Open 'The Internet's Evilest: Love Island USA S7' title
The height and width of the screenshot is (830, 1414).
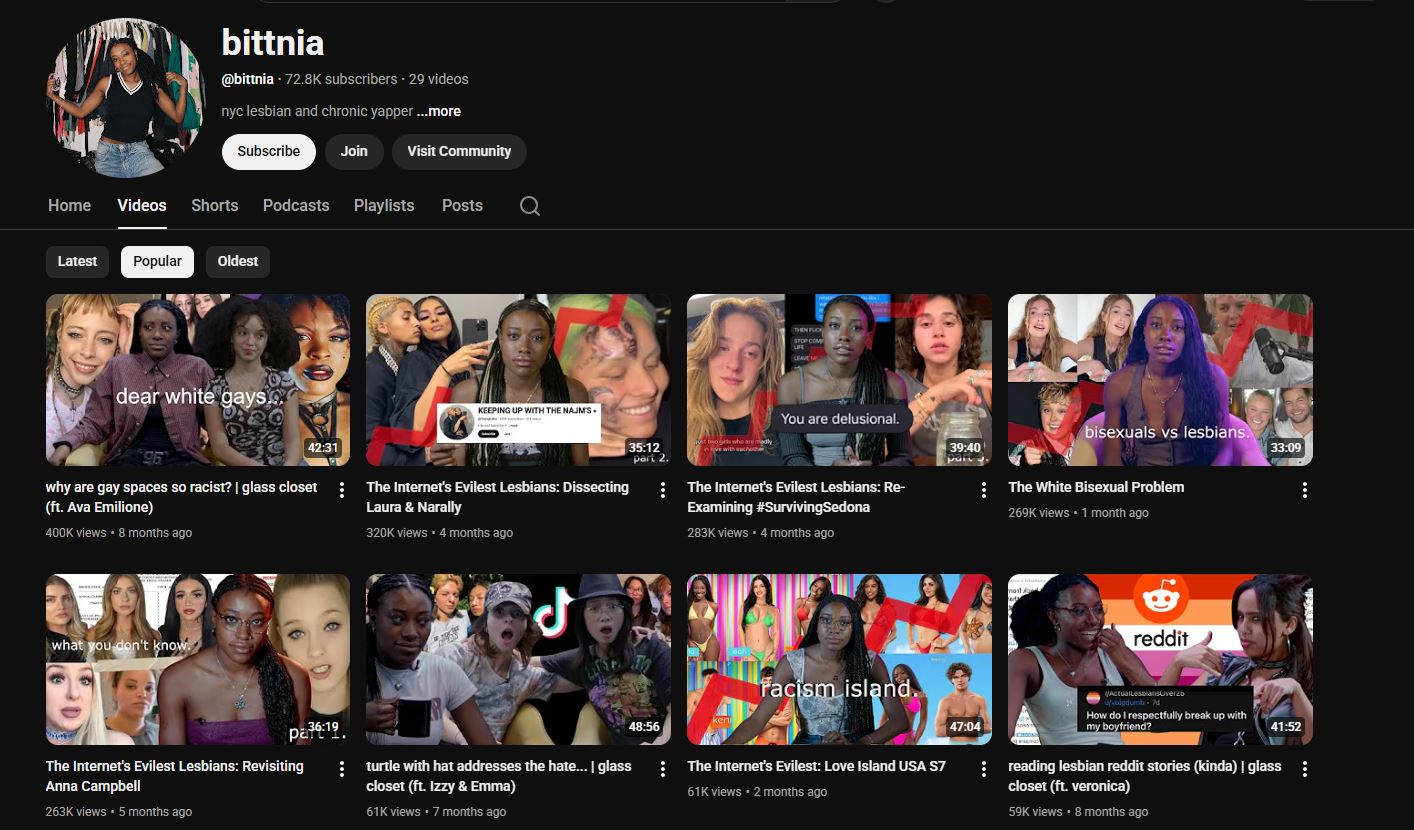point(816,766)
